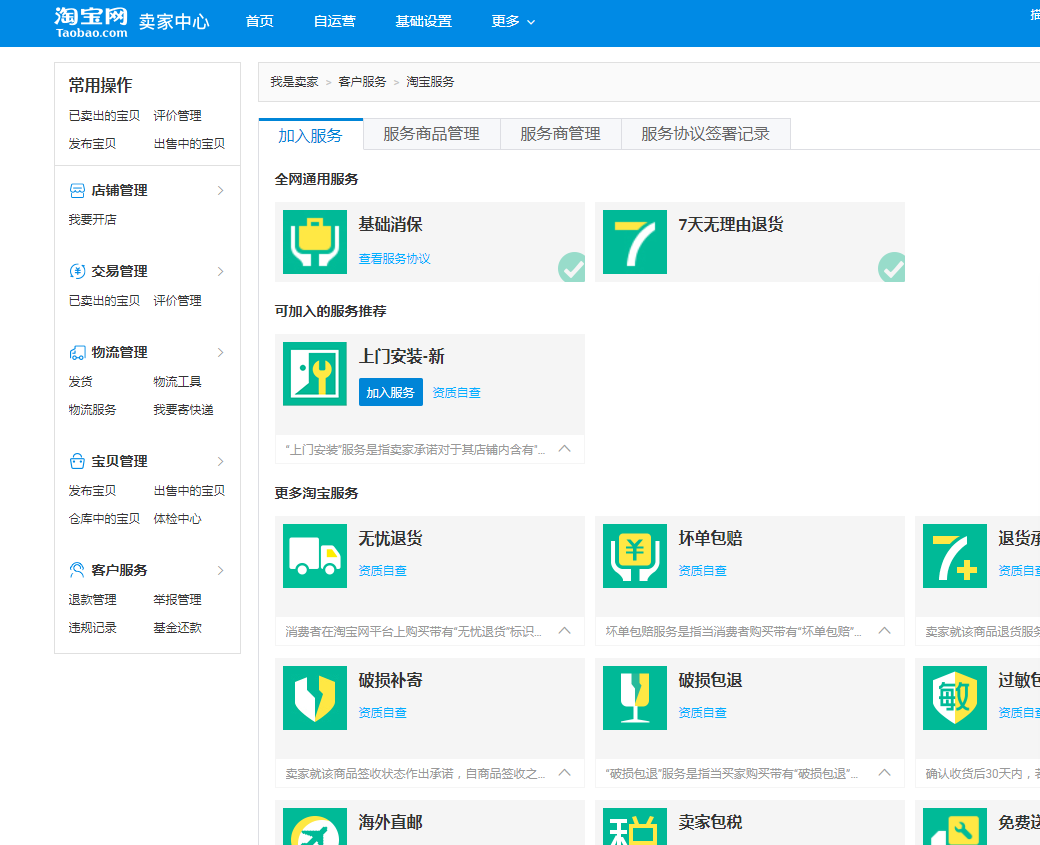This screenshot has width=1040, height=845.
Task: Click the checkmark badge on 基础消保
Action: 571,267
